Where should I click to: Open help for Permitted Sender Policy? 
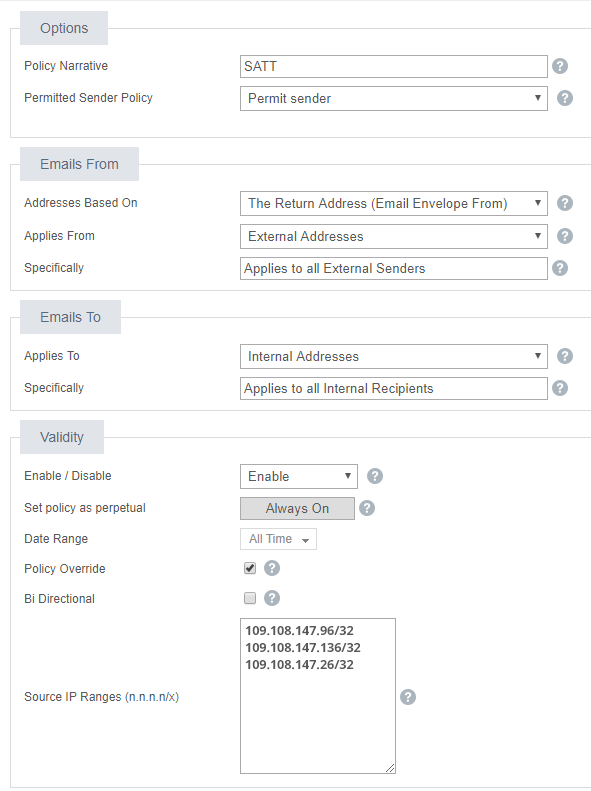(x=565, y=98)
